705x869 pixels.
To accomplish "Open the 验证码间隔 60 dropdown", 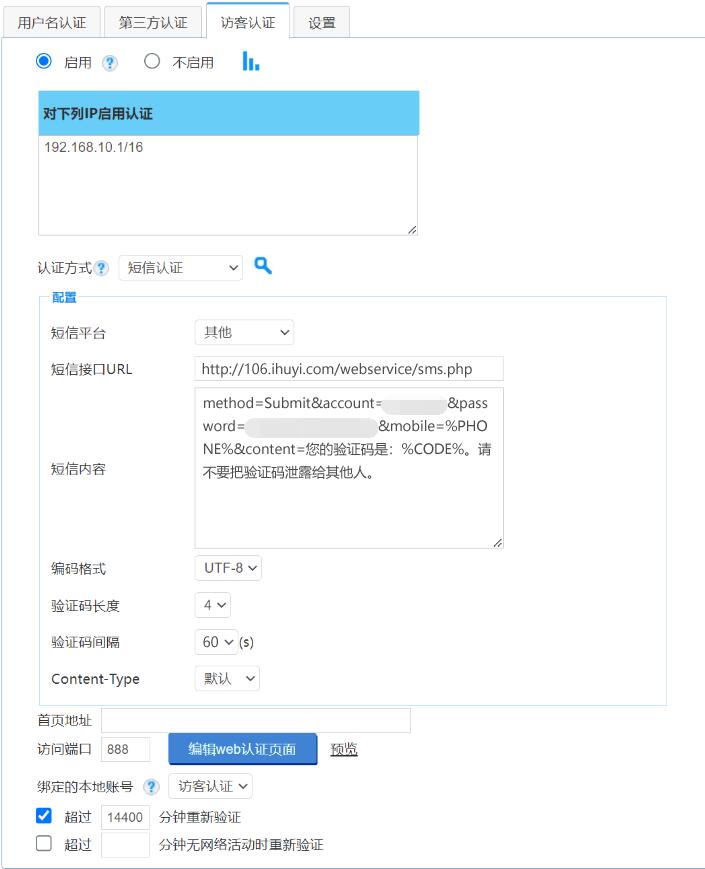I will [217, 642].
